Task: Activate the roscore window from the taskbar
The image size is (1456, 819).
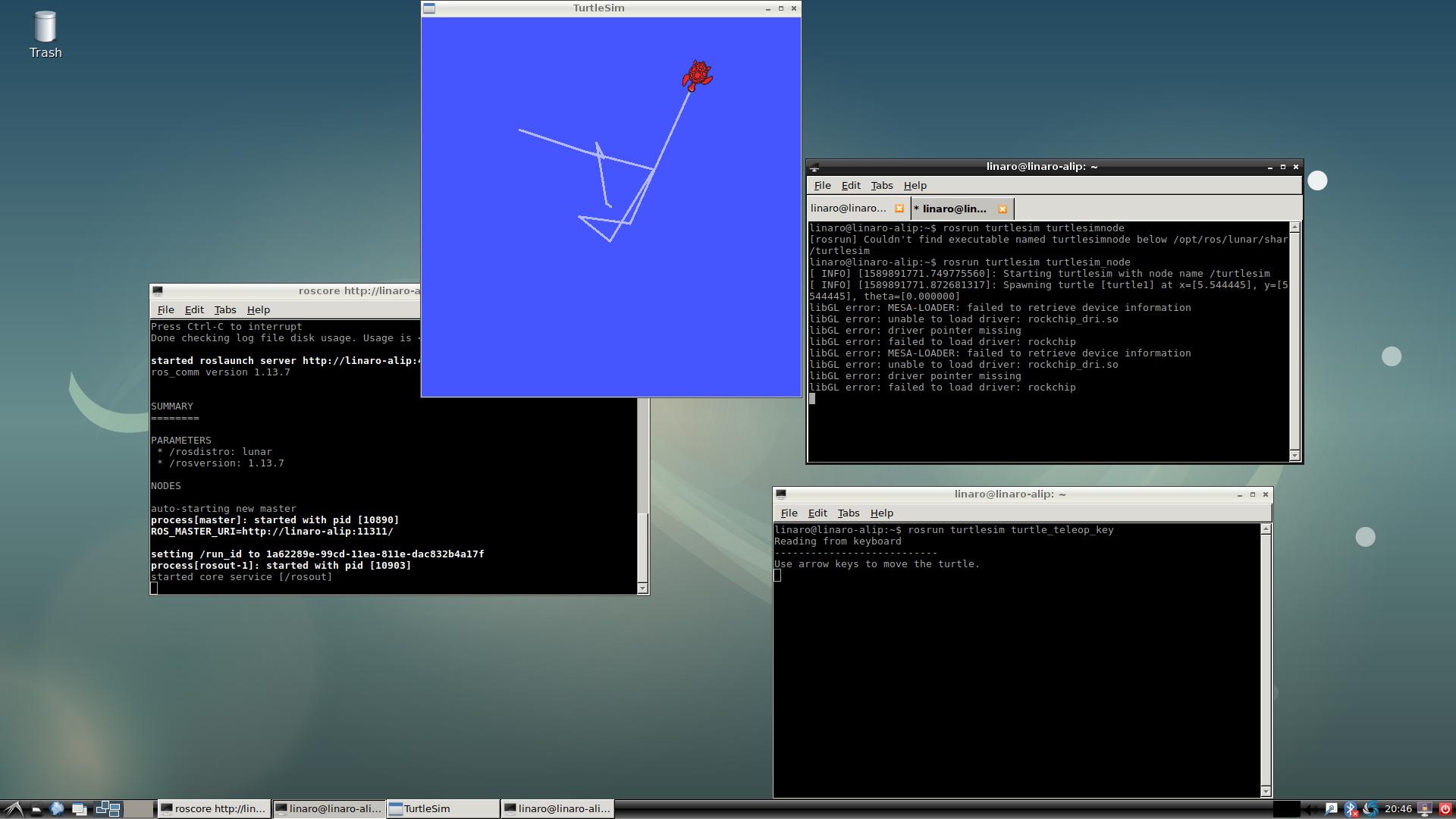Action: (x=213, y=809)
